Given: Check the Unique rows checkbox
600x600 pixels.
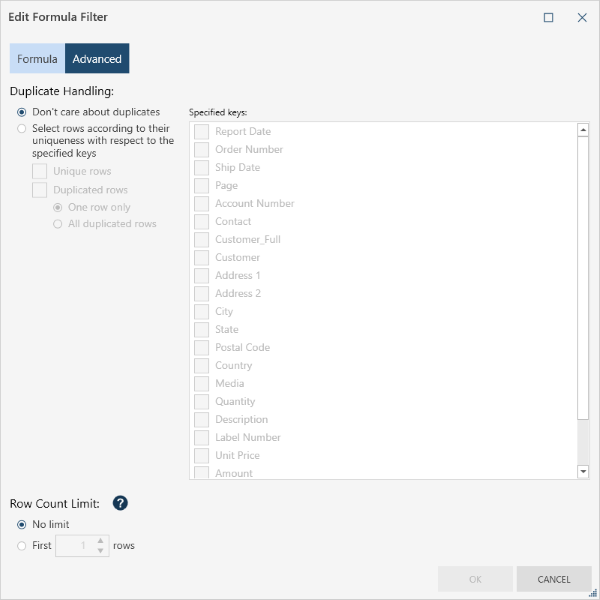Looking at the screenshot, I should [40, 172].
